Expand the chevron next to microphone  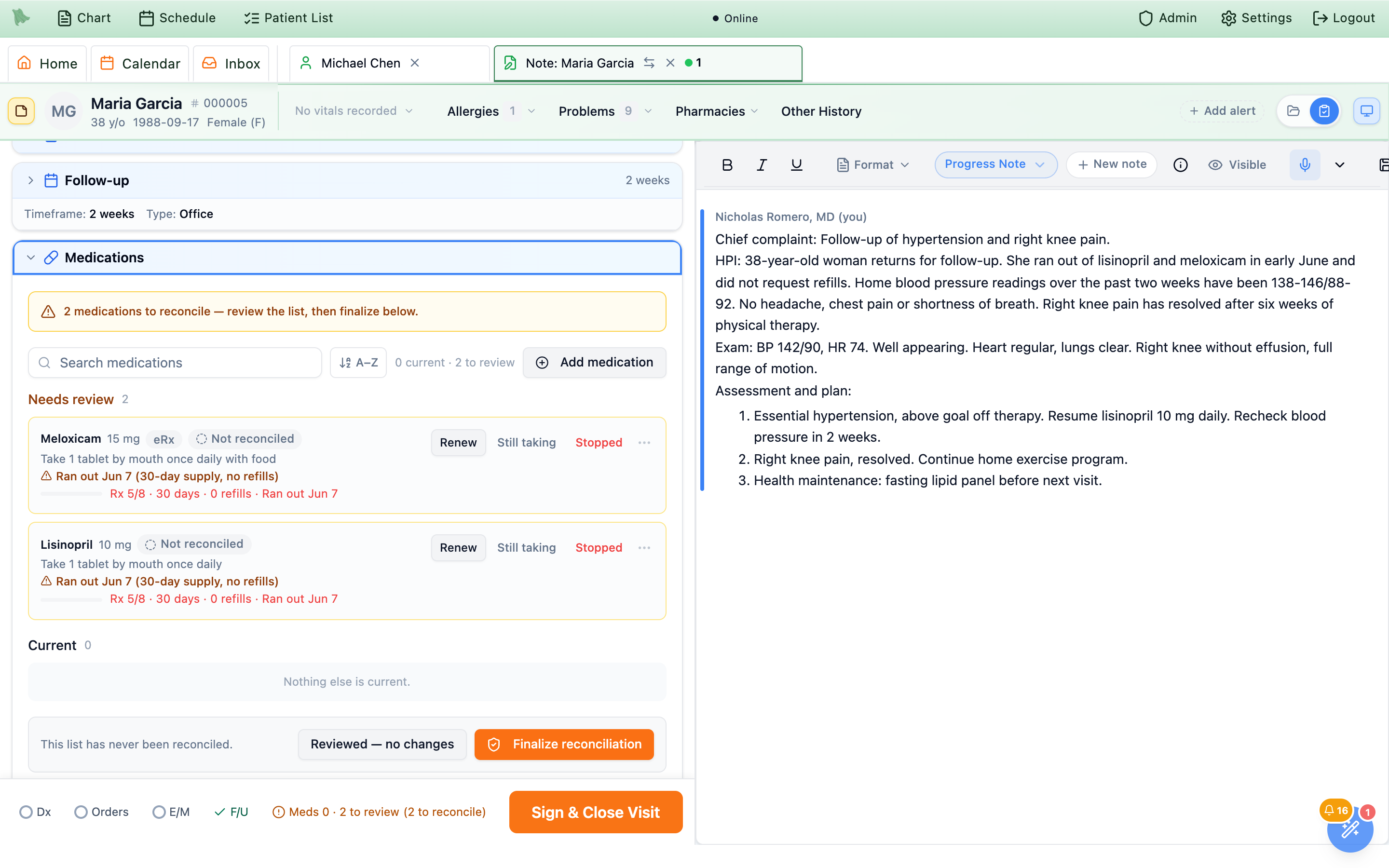click(1340, 165)
